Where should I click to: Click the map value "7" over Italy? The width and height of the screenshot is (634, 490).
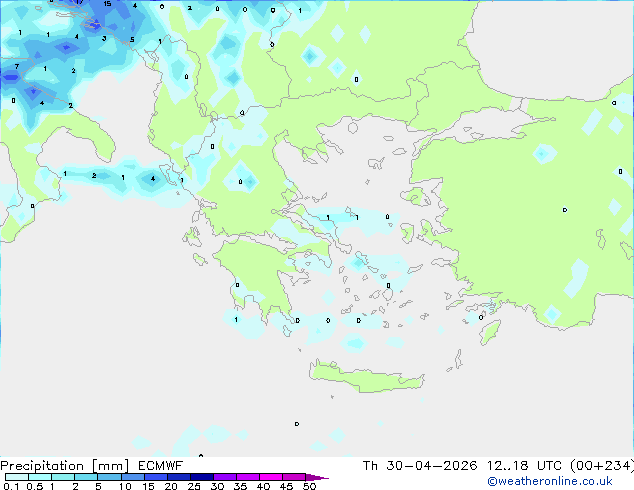tap(17, 66)
